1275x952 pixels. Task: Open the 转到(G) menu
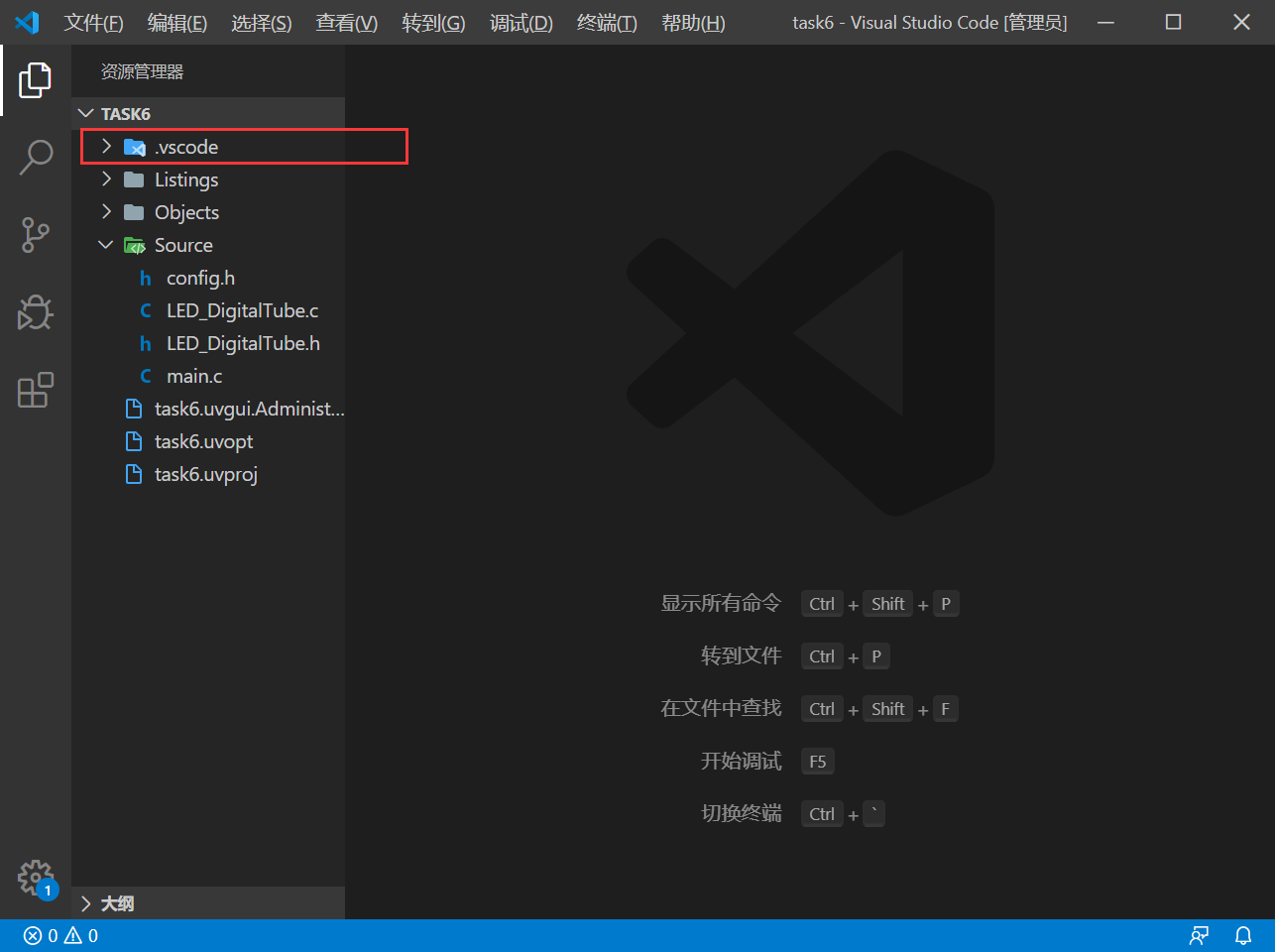pyautogui.click(x=434, y=23)
